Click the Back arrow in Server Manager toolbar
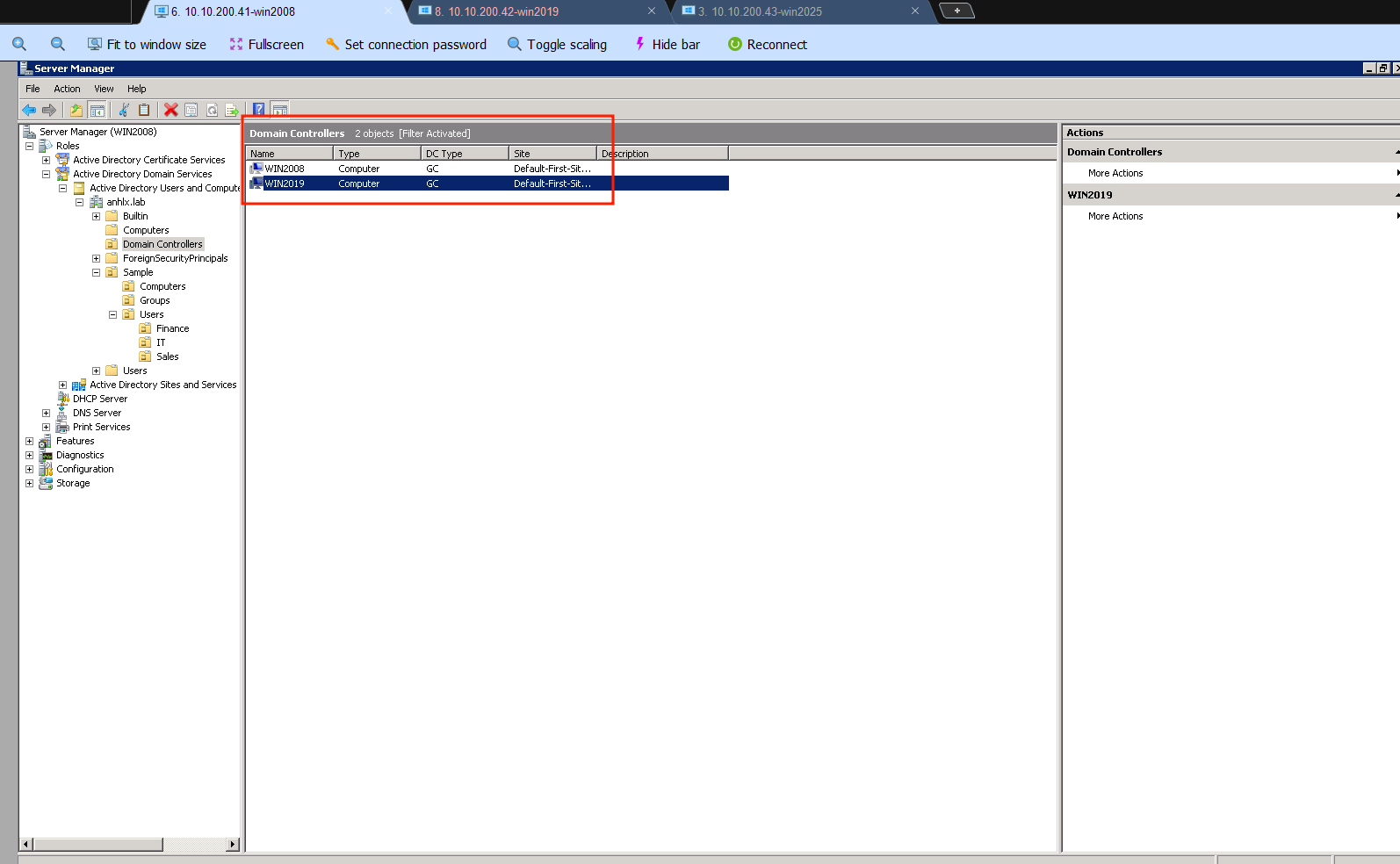The height and width of the screenshot is (864, 1400). coord(29,110)
